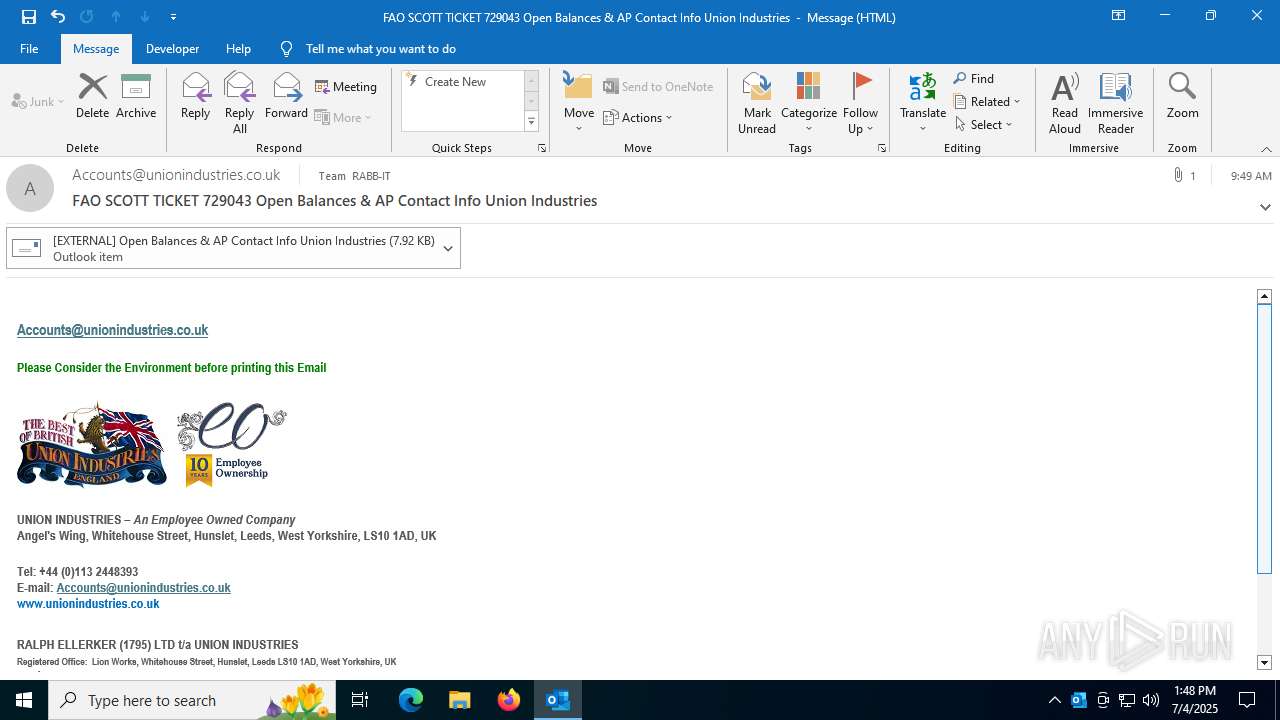Delete this email message
The image size is (1280, 720).
click(x=92, y=97)
